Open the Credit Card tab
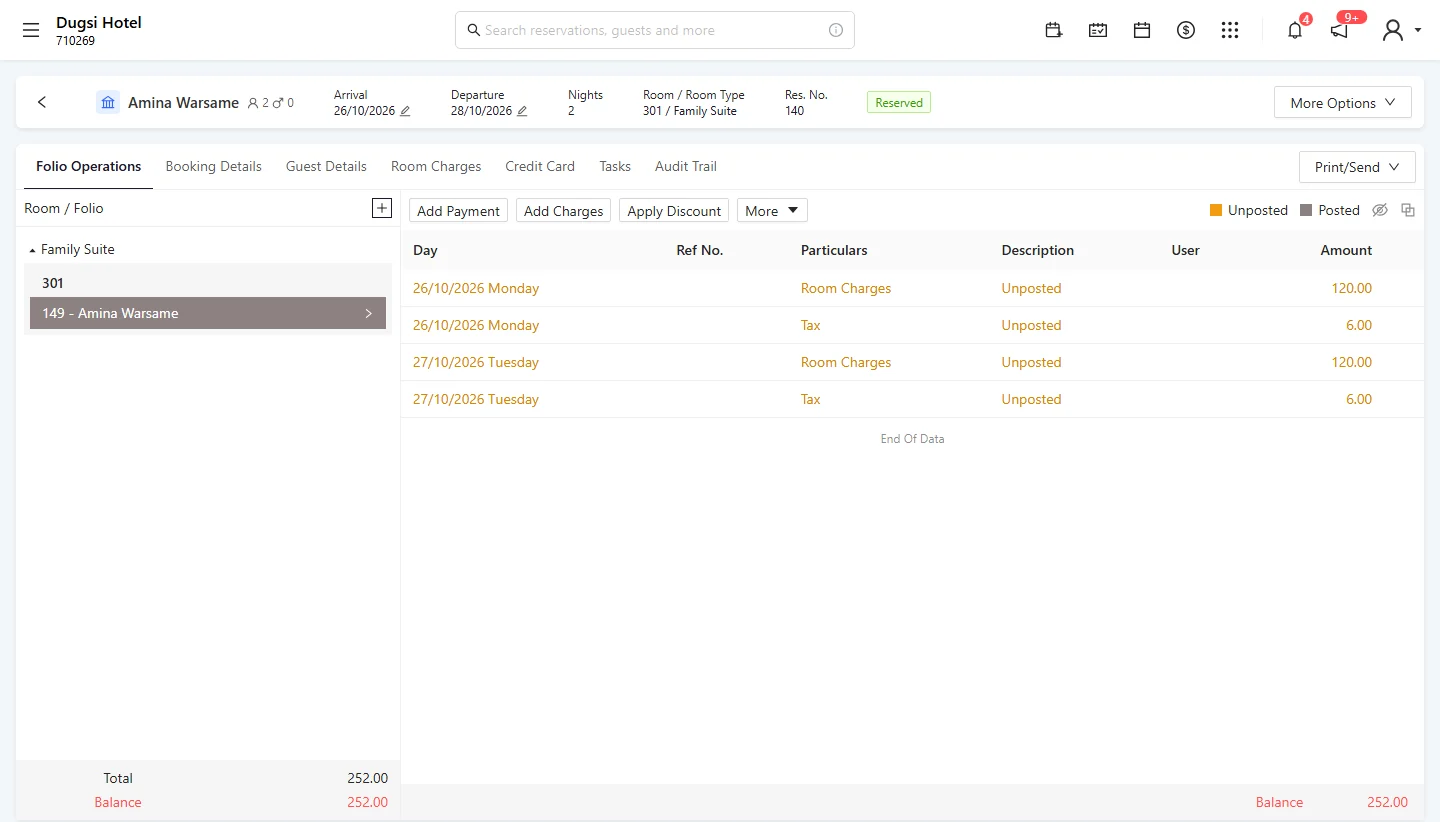 point(540,166)
